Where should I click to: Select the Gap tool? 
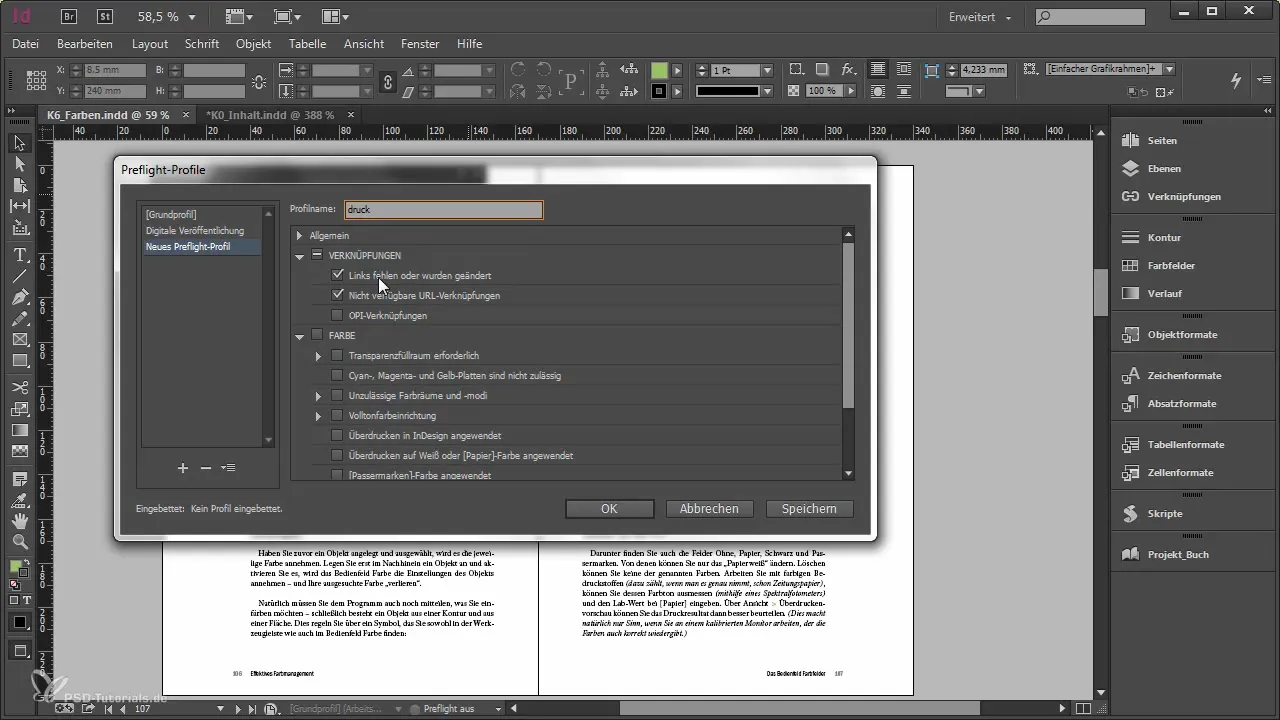[19, 205]
